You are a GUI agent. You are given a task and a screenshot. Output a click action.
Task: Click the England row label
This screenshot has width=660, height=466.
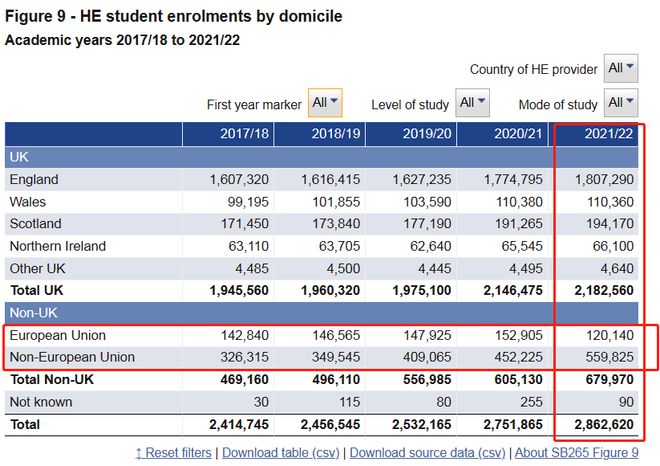(x=34, y=180)
